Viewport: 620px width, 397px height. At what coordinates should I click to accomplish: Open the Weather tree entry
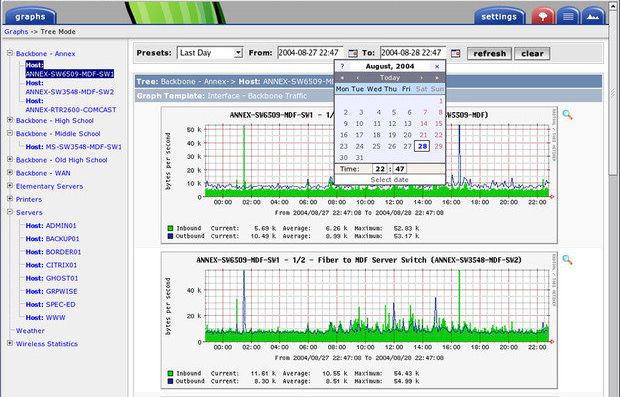(30, 331)
